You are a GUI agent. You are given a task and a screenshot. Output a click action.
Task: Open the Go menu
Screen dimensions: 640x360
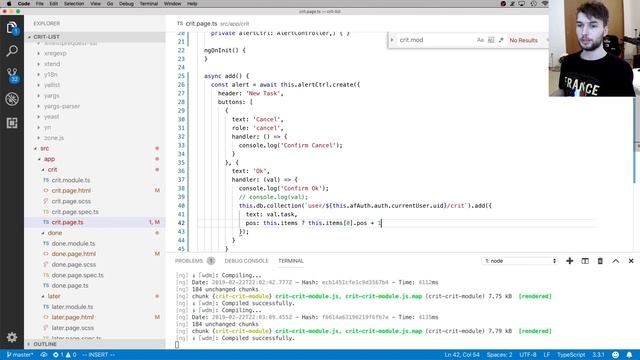pos(110,4)
